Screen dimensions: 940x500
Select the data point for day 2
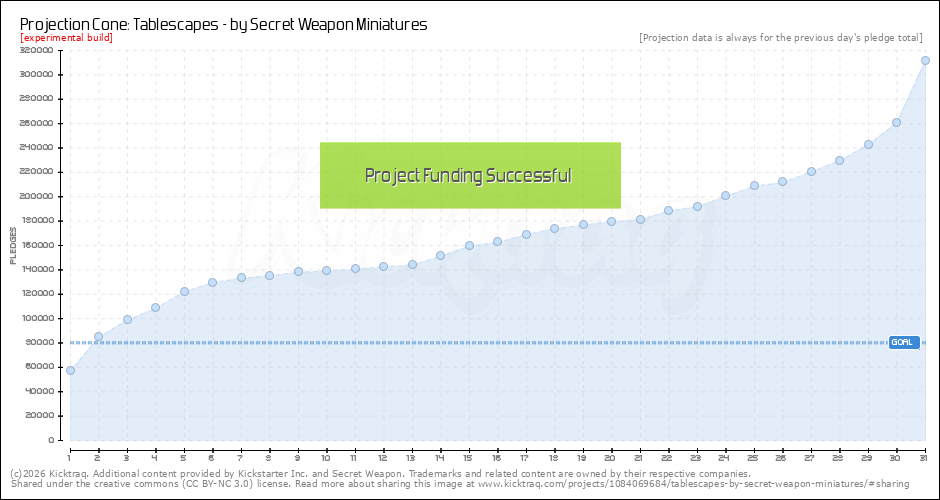pyautogui.click(x=98, y=336)
